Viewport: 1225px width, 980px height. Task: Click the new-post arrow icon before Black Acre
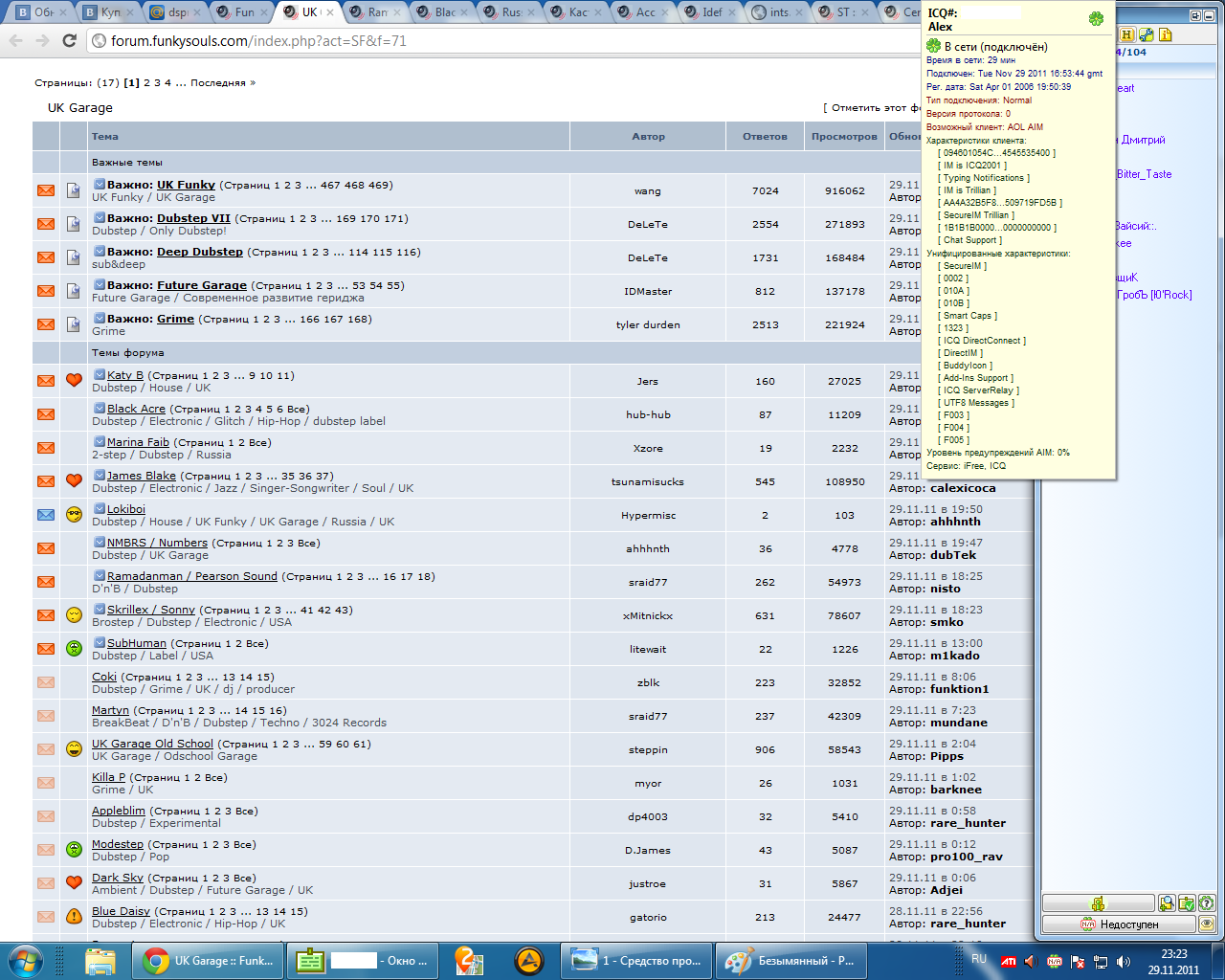(x=99, y=409)
